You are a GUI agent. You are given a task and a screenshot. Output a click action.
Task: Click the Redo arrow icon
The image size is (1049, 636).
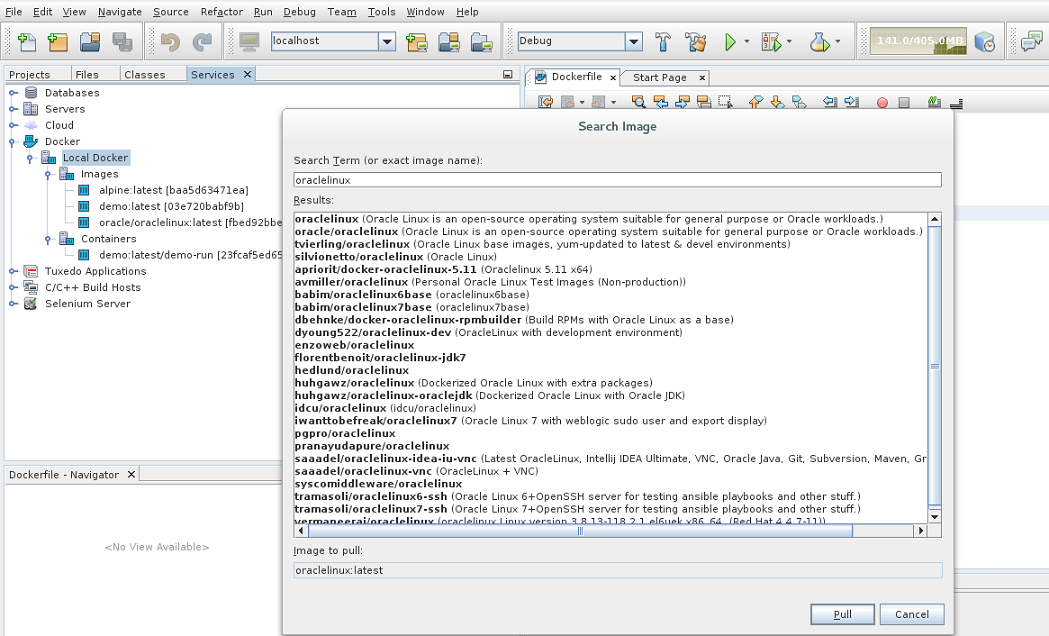click(x=202, y=42)
